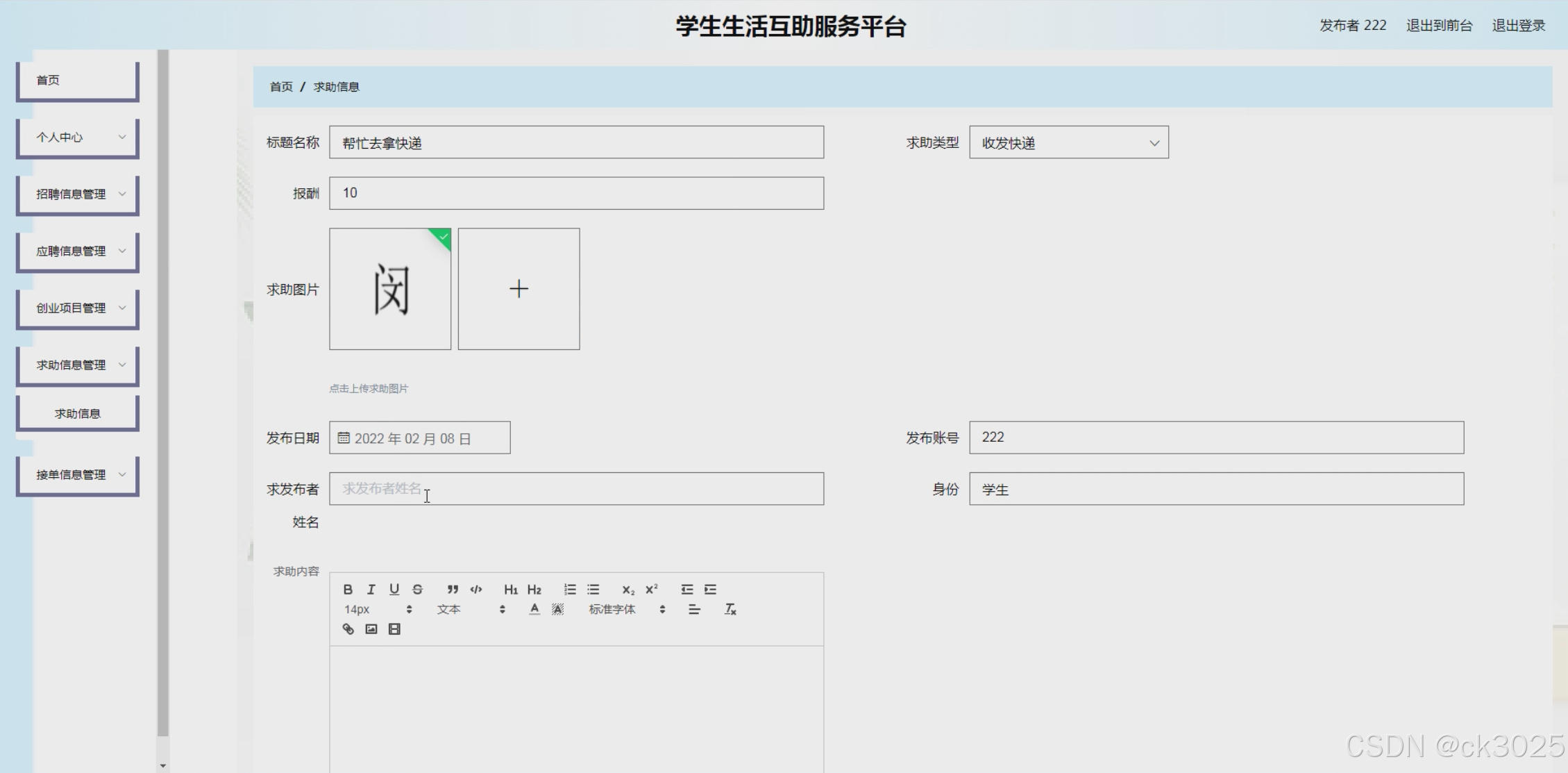Viewport: 1568px width, 773px height.
Task: Open the text color picker
Action: (x=534, y=609)
